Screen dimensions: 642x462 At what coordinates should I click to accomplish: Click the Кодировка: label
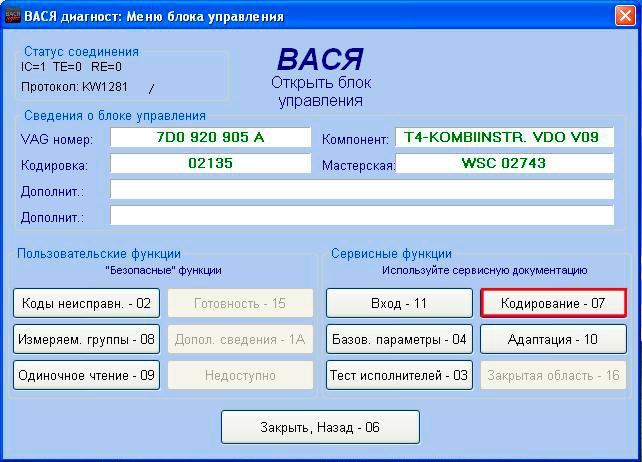pos(54,166)
